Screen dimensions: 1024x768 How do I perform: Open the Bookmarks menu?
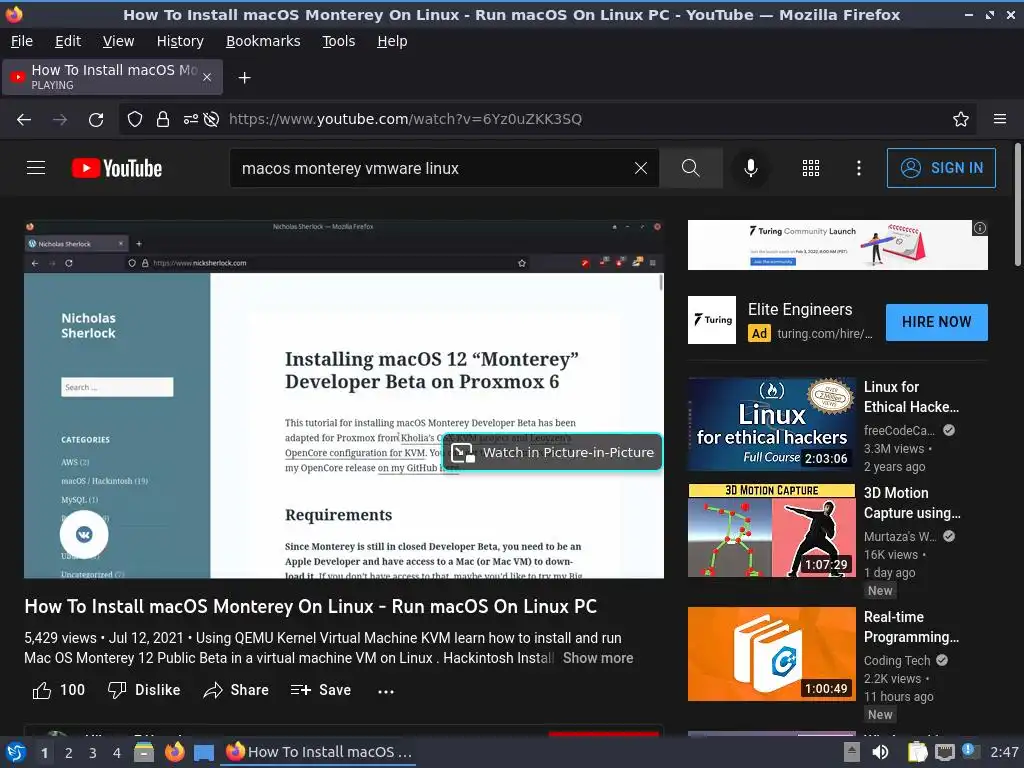tap(263, 41)
